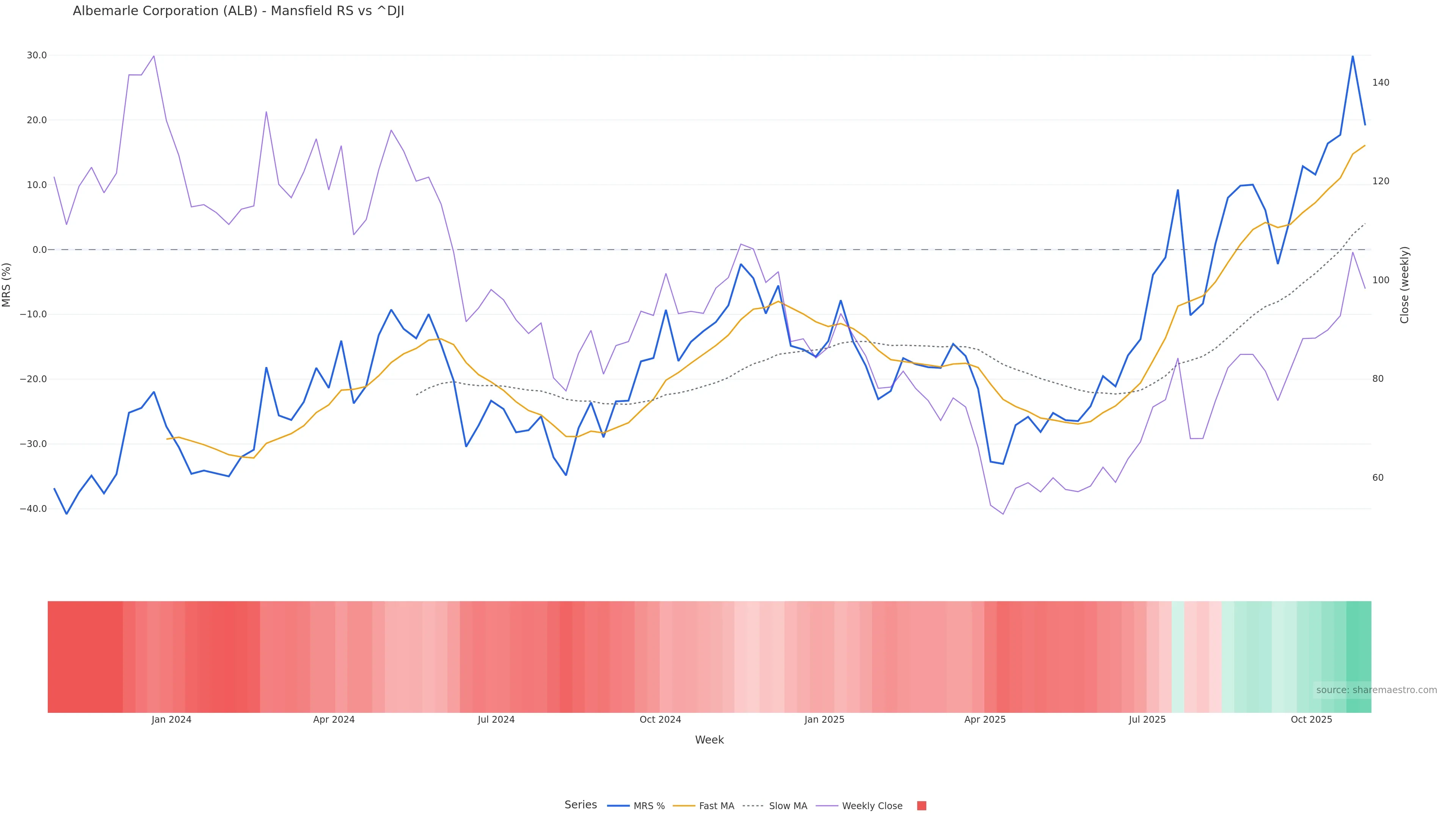Viewport: 1456px width, 819px height.
Task: Click the Oct 2025 x-axis label
Action: [x=1311, y=720]
